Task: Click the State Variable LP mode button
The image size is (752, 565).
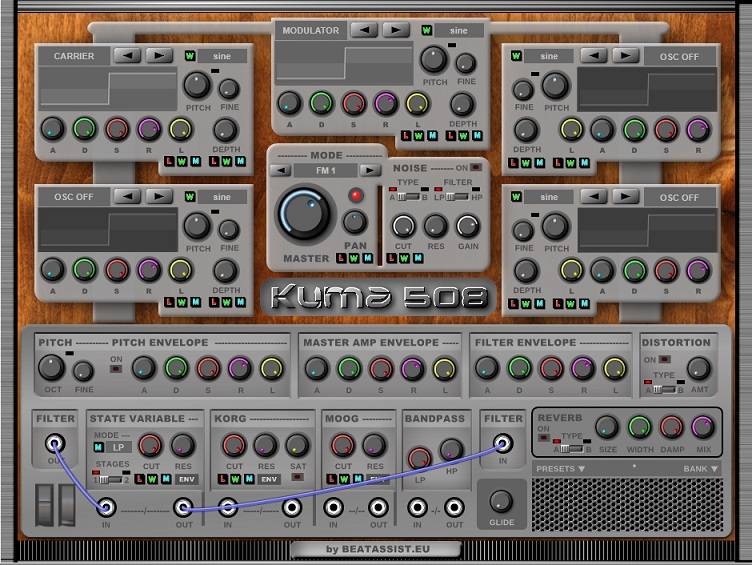Action: click(118, 447)
